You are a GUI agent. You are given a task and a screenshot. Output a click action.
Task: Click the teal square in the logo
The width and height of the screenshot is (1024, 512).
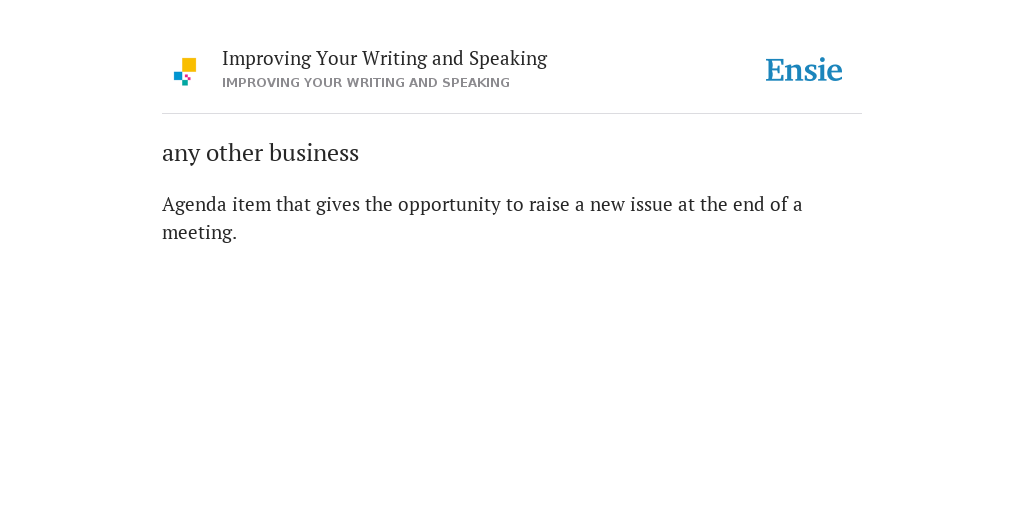click(185, 83)
